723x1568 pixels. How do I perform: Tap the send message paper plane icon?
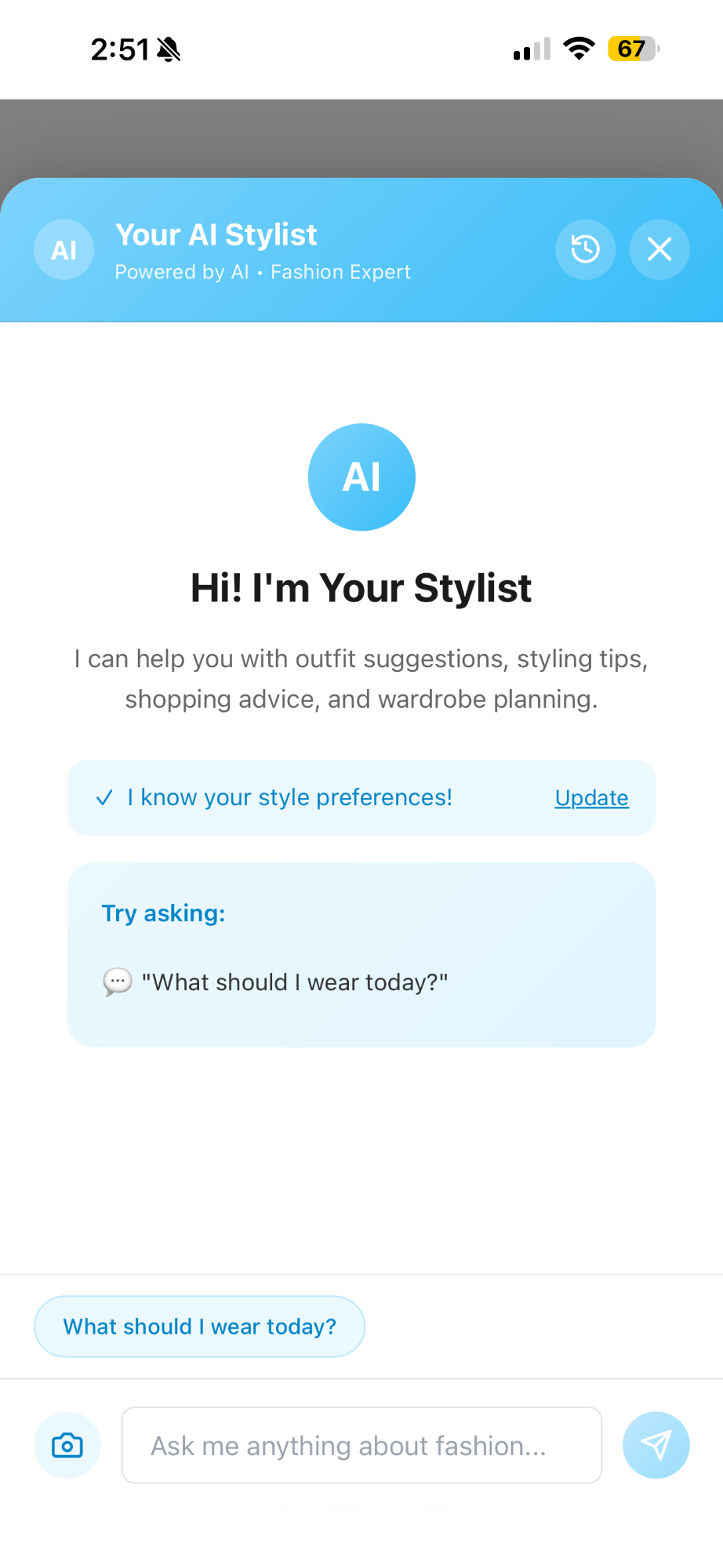pos(656,1445)
